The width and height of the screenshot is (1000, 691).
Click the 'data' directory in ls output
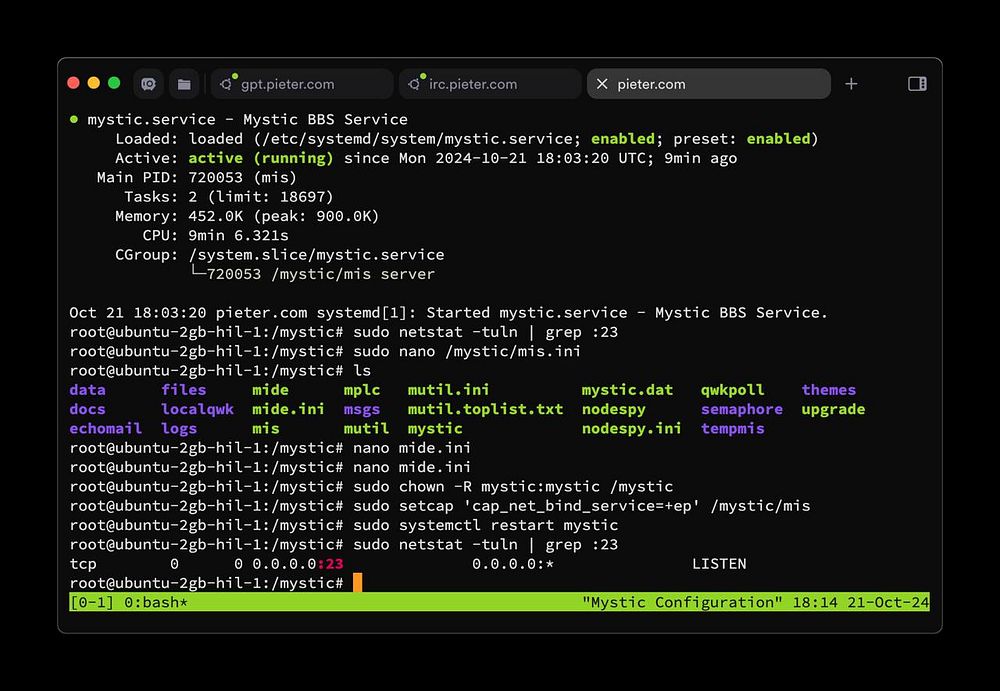point(87,390)
